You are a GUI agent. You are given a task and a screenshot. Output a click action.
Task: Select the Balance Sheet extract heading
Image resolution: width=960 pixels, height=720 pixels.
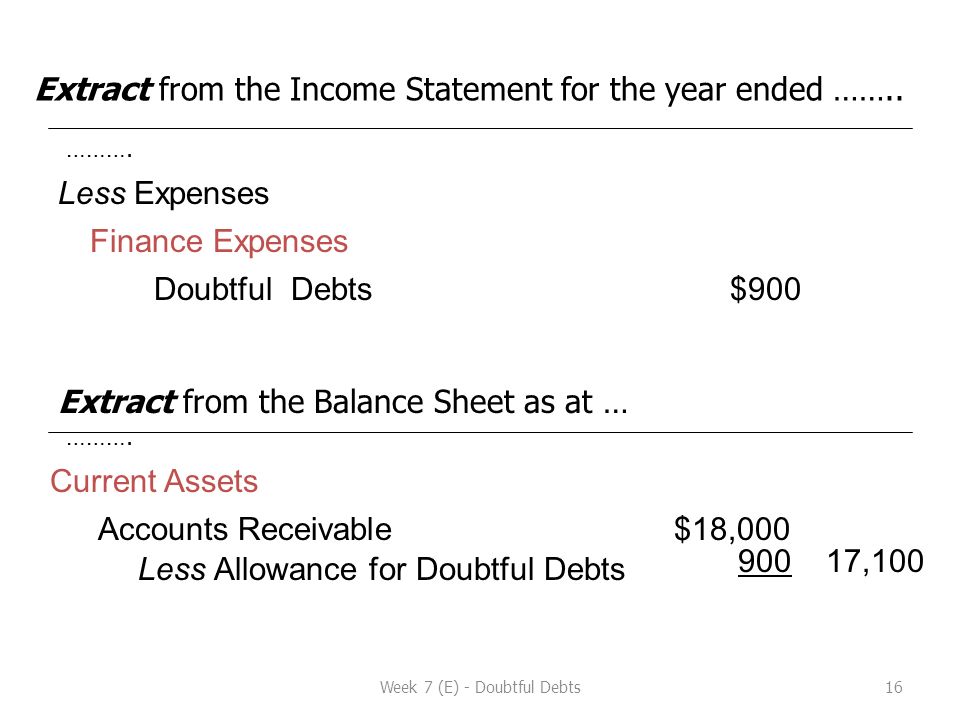344,403
